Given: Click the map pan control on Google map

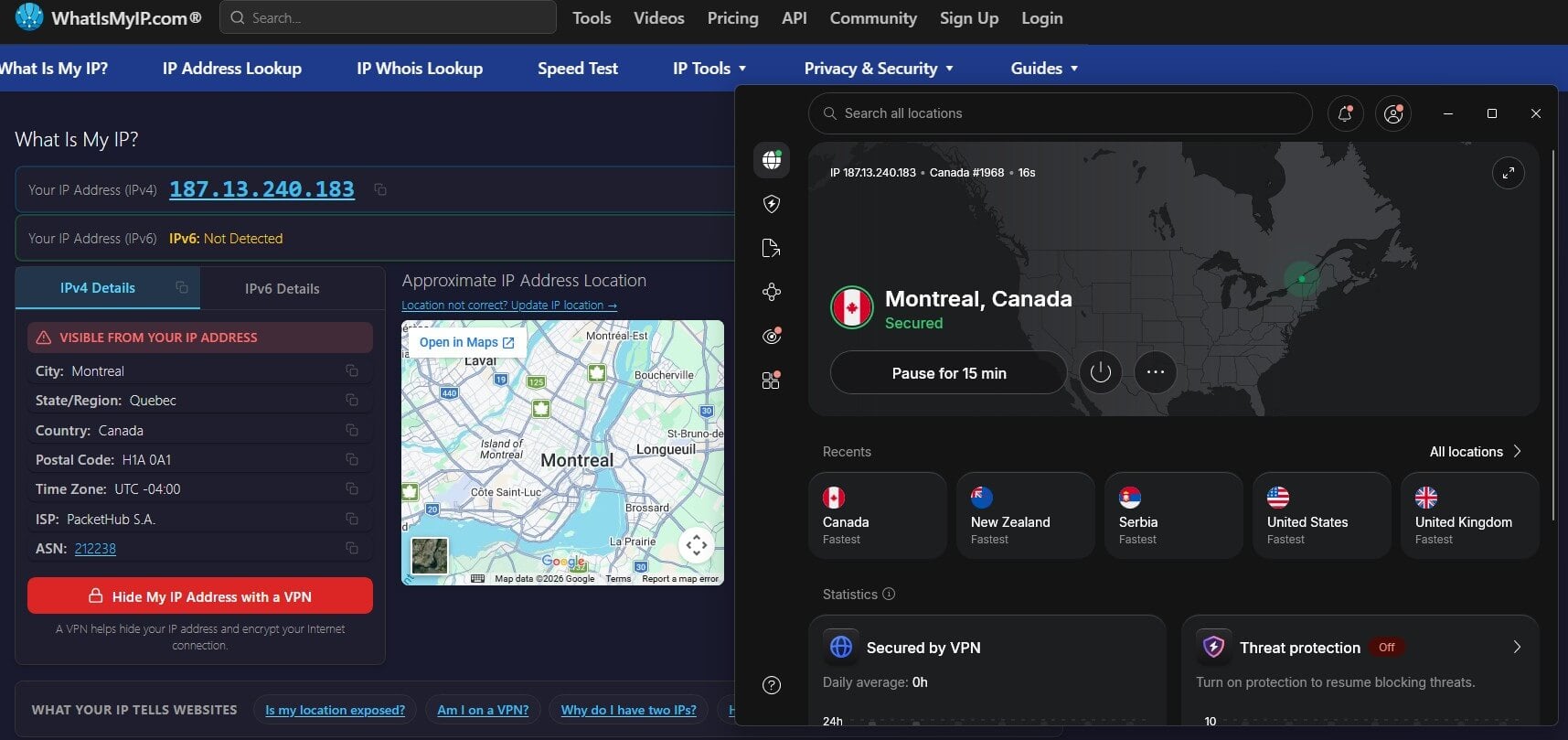Looking at the screenshot, I should pos(697,545).
